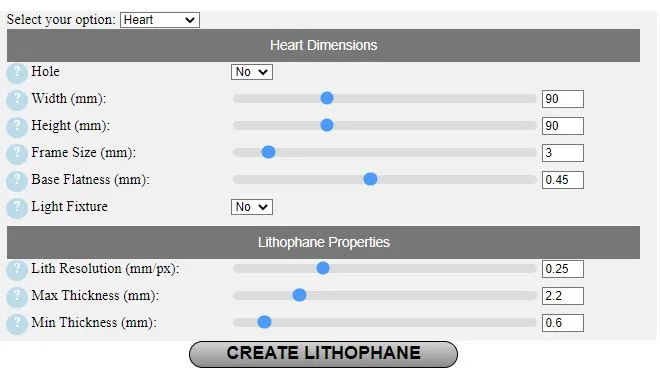Select the Lith Resolution field showing 0.25

point(563,269)
